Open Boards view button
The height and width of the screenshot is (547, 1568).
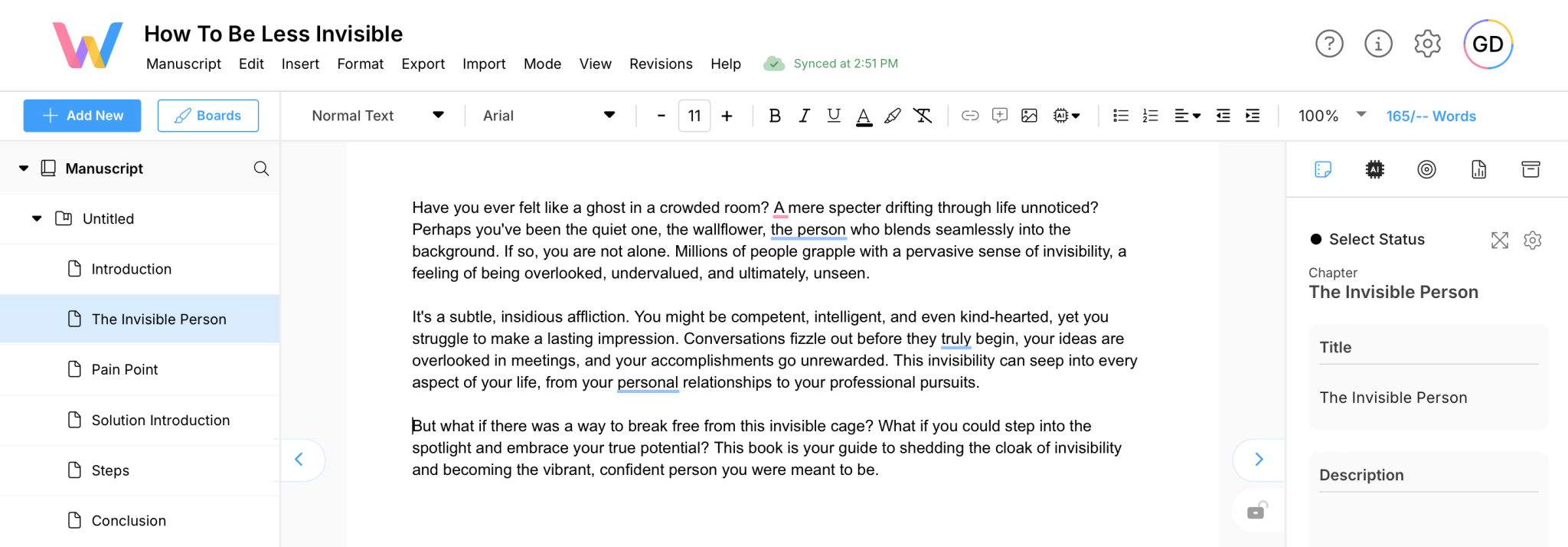[208, 116]
